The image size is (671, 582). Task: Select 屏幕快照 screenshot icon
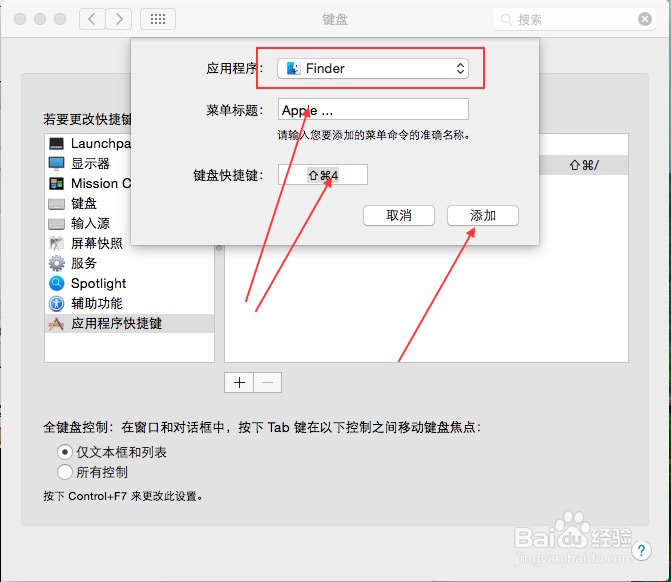pos(56,243)
